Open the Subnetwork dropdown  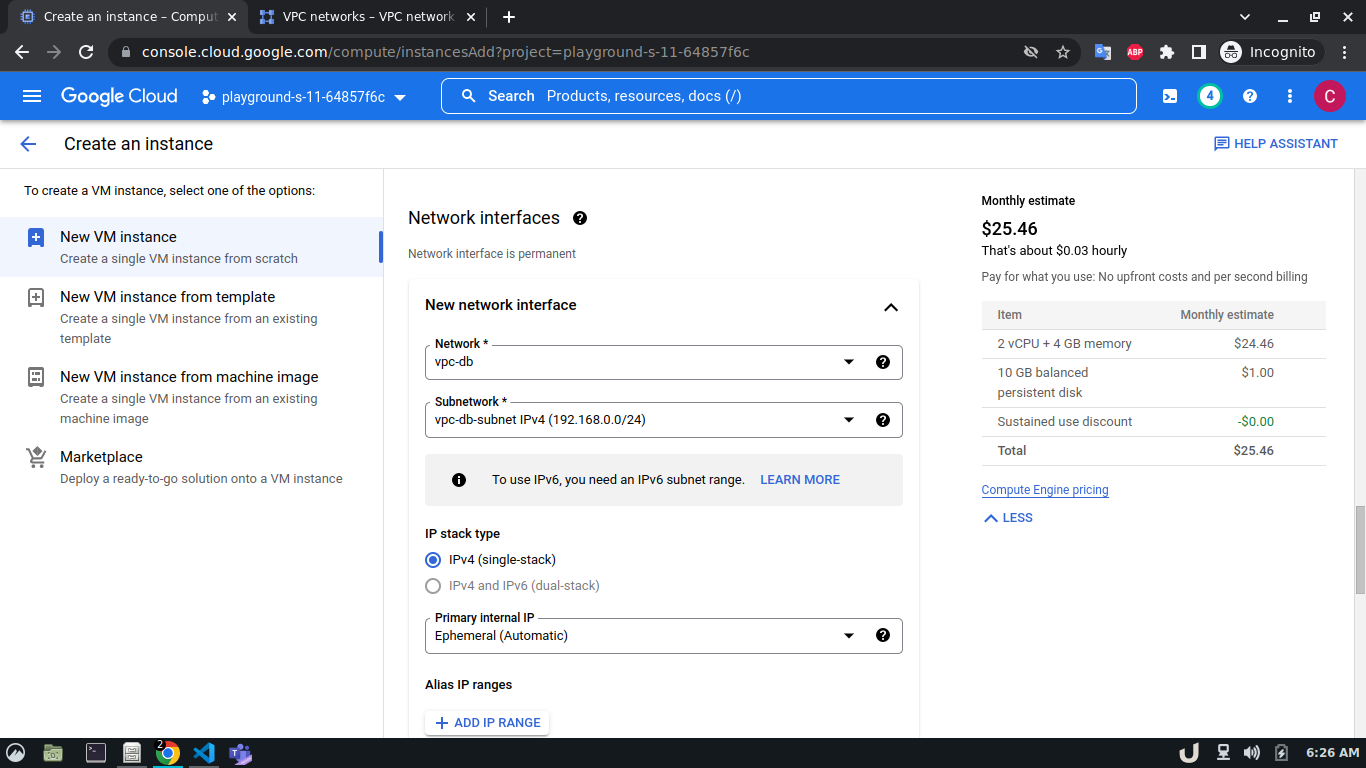click(x=663, y=420)
